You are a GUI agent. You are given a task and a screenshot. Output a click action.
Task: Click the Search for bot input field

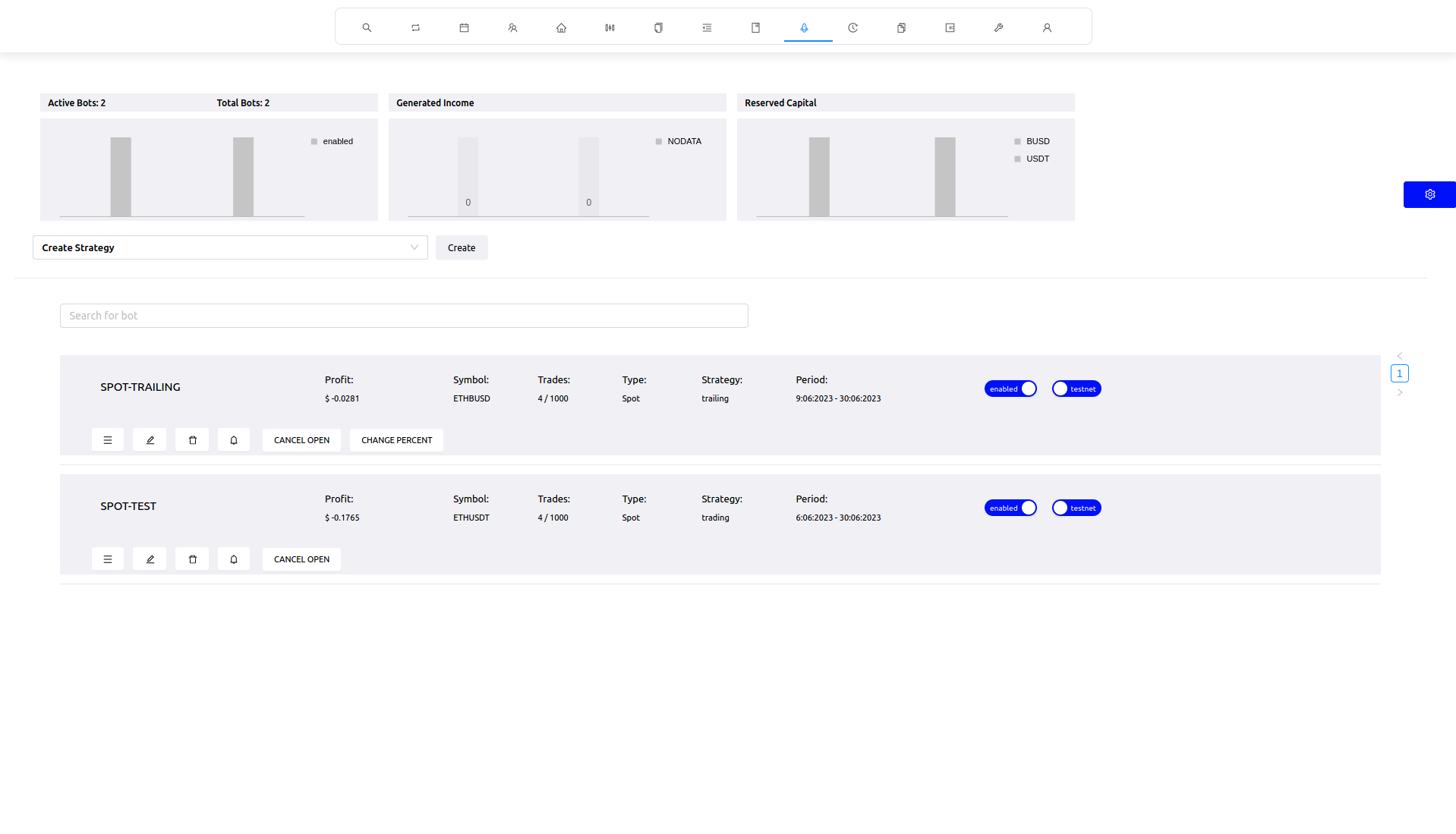pyautogui.click(x=404, y=316)
